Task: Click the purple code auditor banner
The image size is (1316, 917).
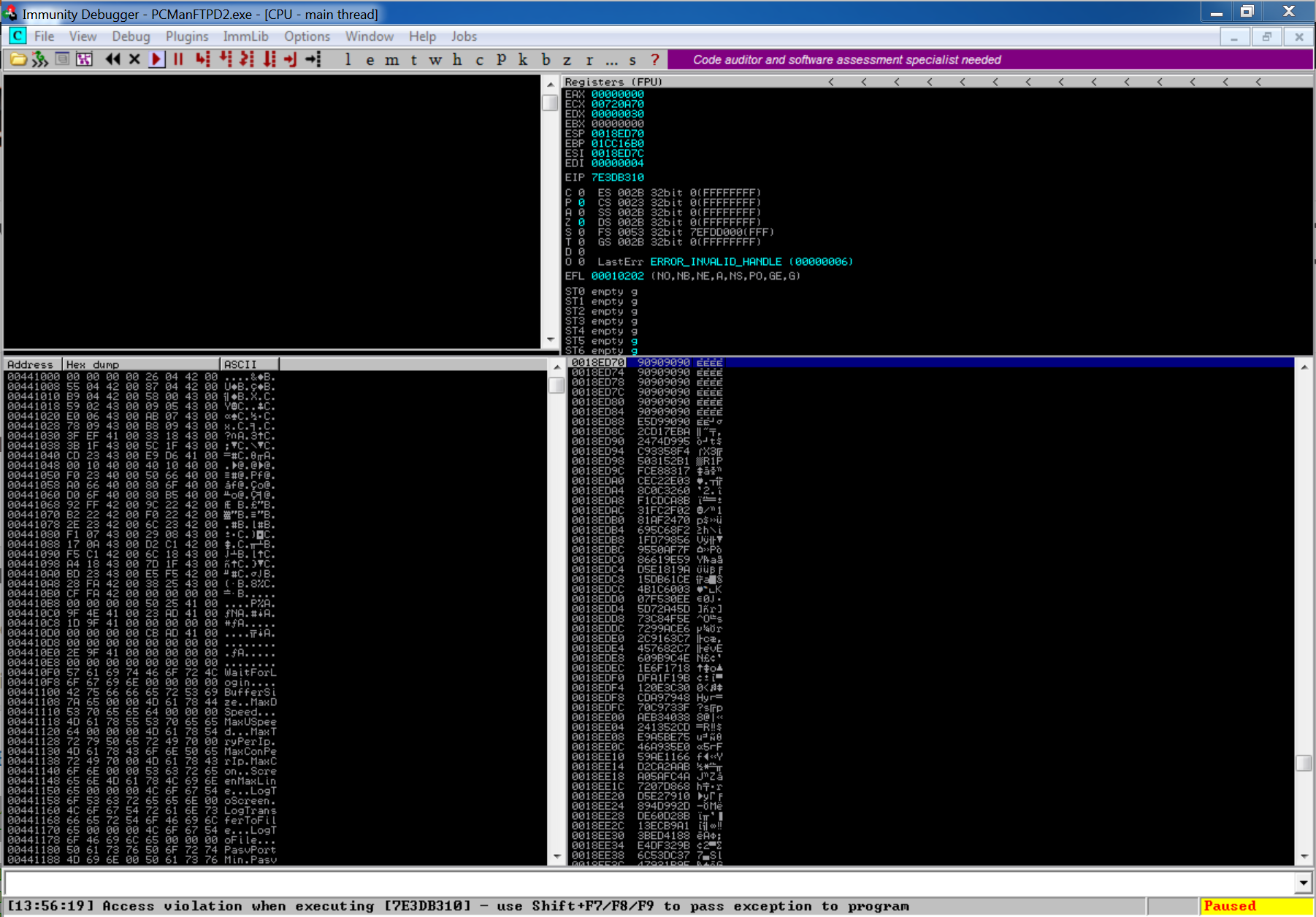Action: 990,60
